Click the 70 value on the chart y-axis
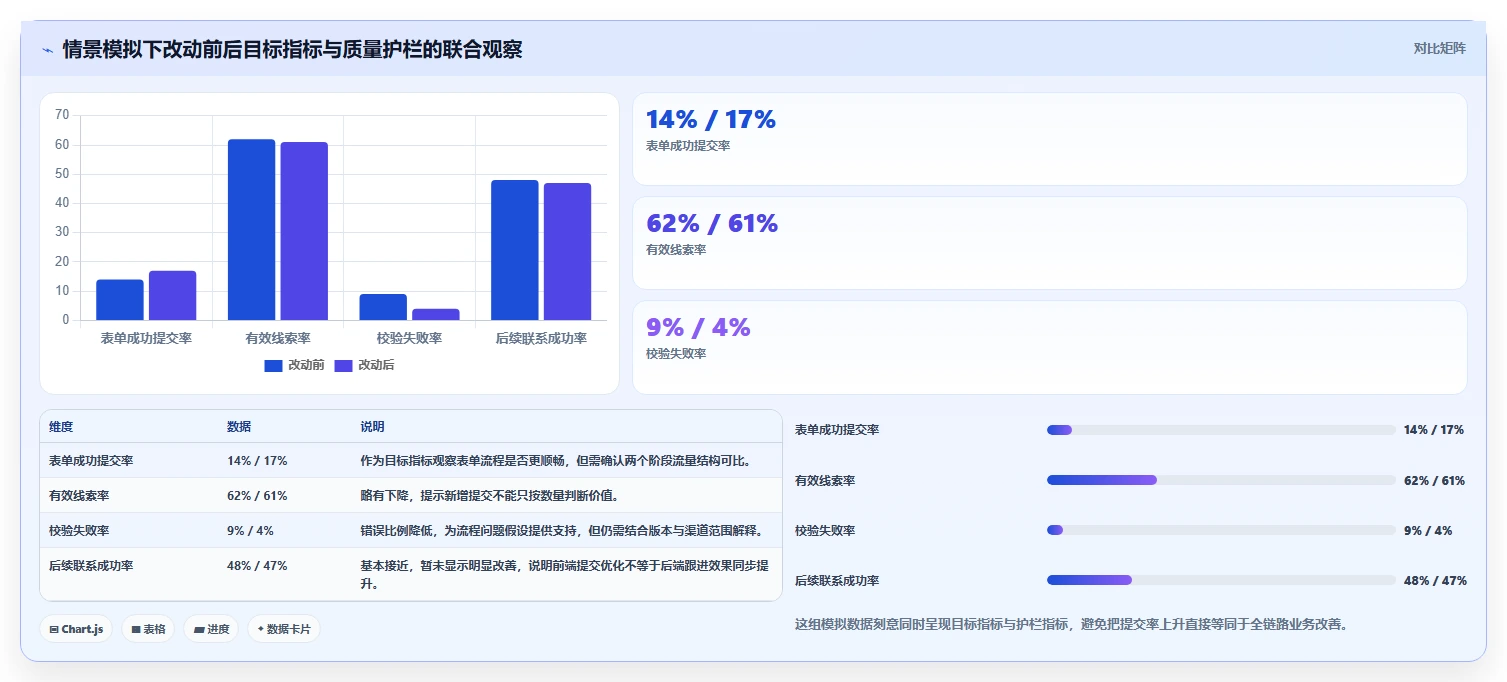 [x=62, y=116]
